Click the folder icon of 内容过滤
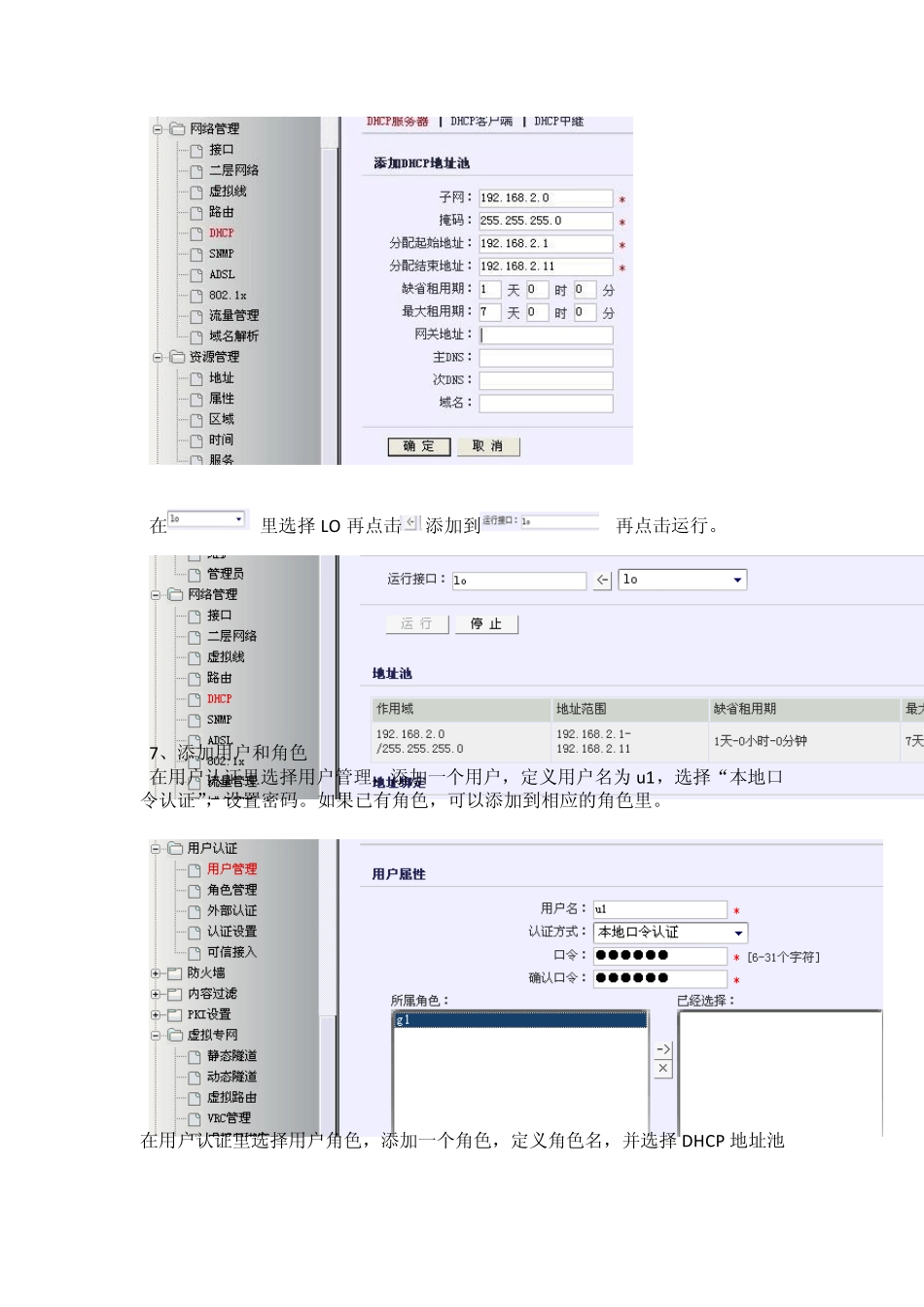 point(175,994)
